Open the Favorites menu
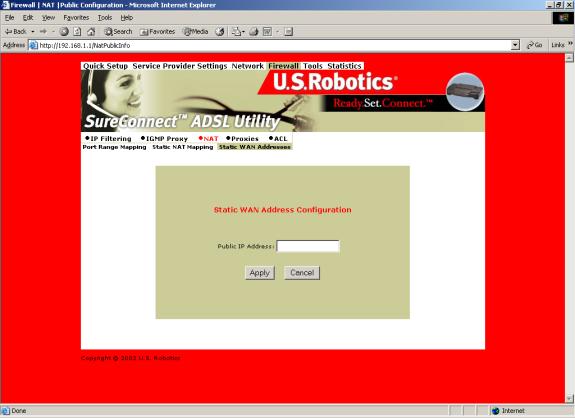Screen dimensions: 575x418 tap(76, 18)
